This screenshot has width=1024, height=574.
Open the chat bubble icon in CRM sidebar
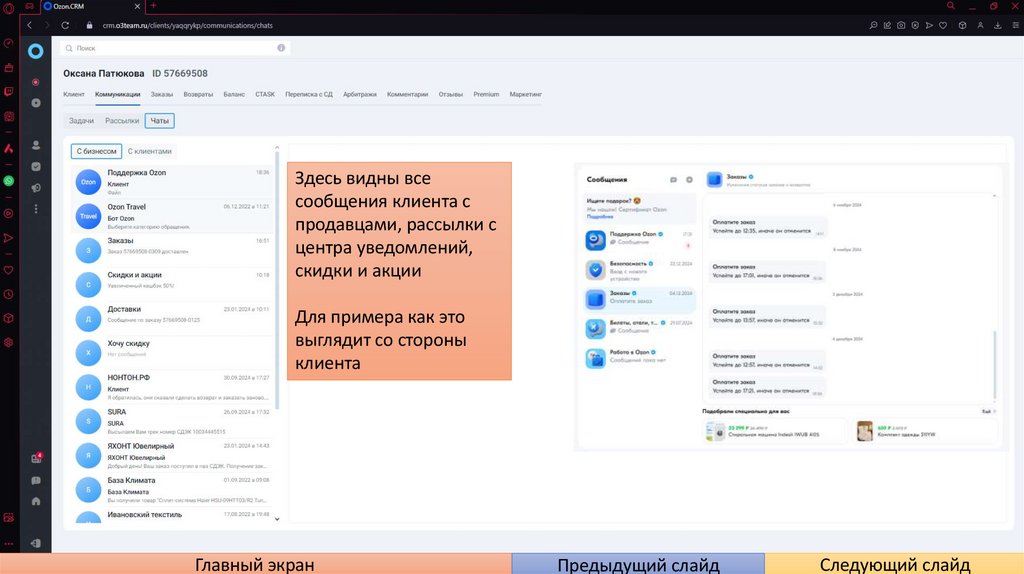36,481
